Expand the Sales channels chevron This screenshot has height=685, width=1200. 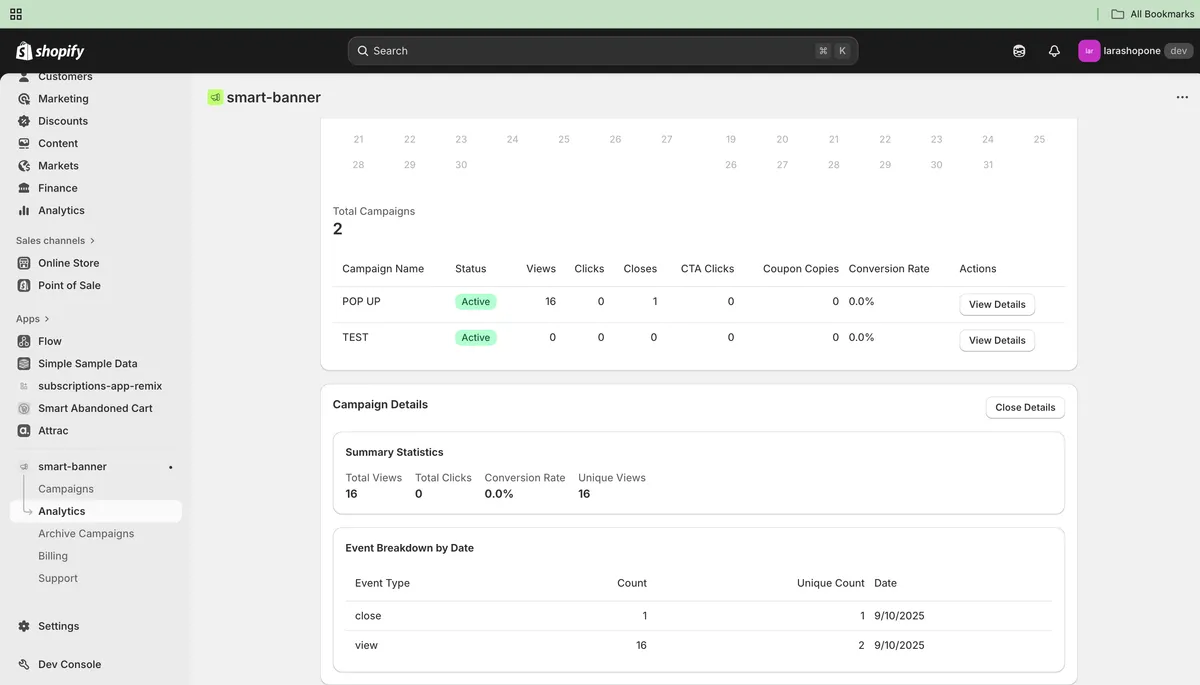coord(92,241)
